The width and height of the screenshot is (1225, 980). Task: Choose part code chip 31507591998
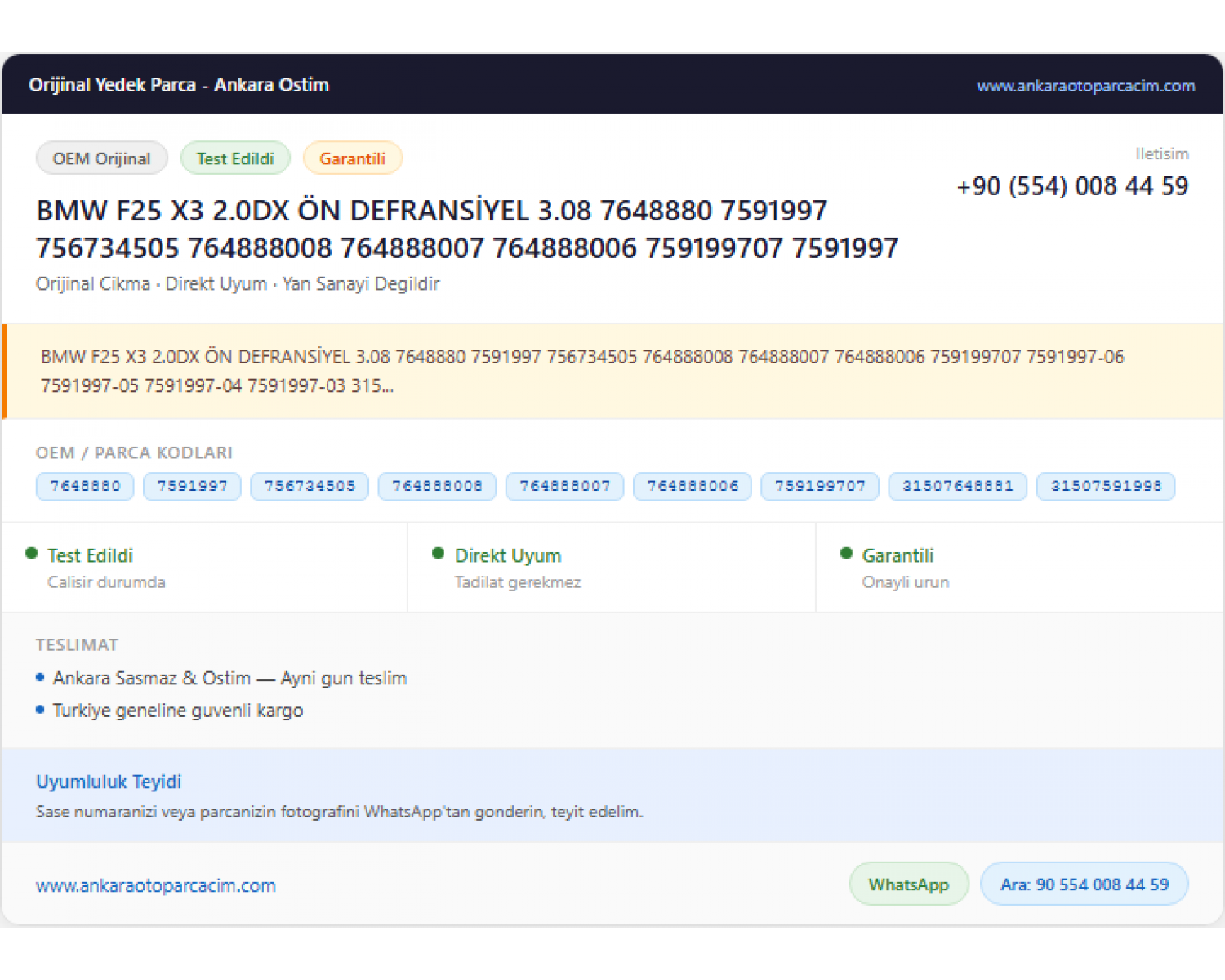1106,486
